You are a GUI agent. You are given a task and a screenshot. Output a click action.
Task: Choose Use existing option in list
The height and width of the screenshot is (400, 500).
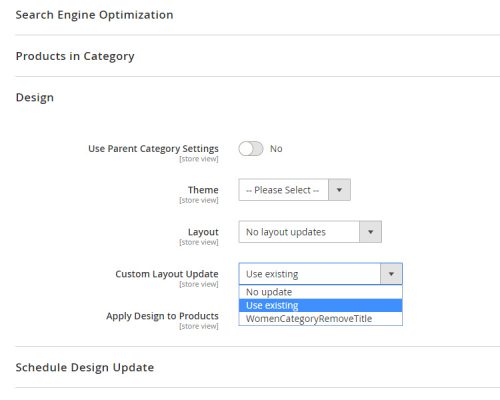tap(320, 305)
